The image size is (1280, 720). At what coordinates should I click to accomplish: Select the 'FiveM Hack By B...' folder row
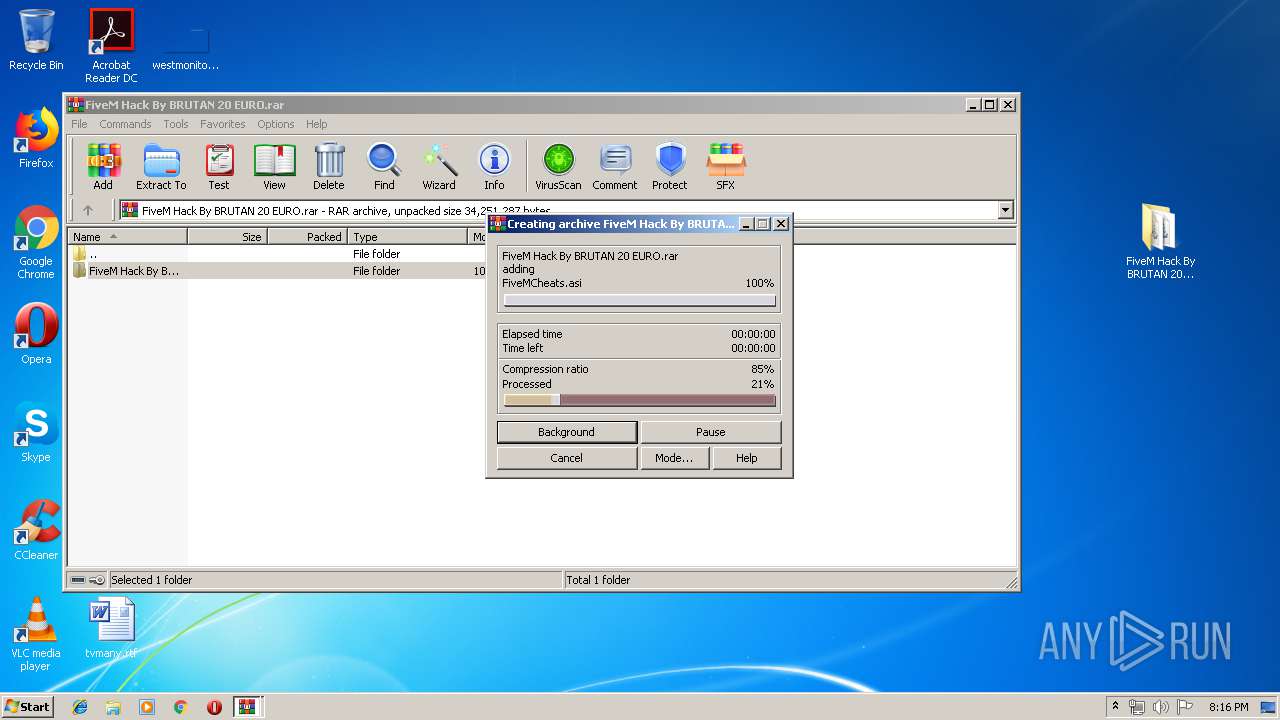[277, 271]
